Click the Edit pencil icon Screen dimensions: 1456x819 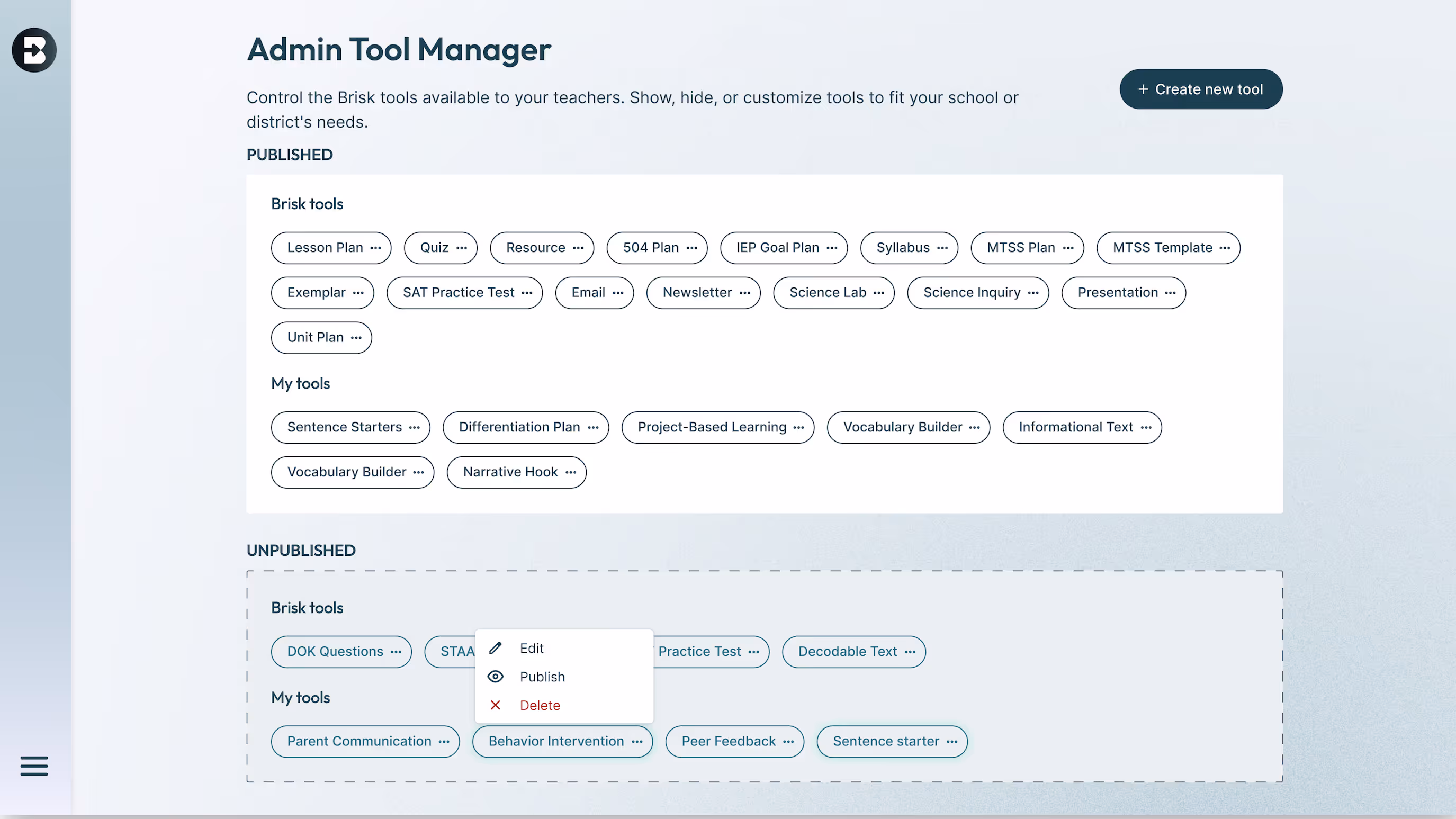point(495,648)
